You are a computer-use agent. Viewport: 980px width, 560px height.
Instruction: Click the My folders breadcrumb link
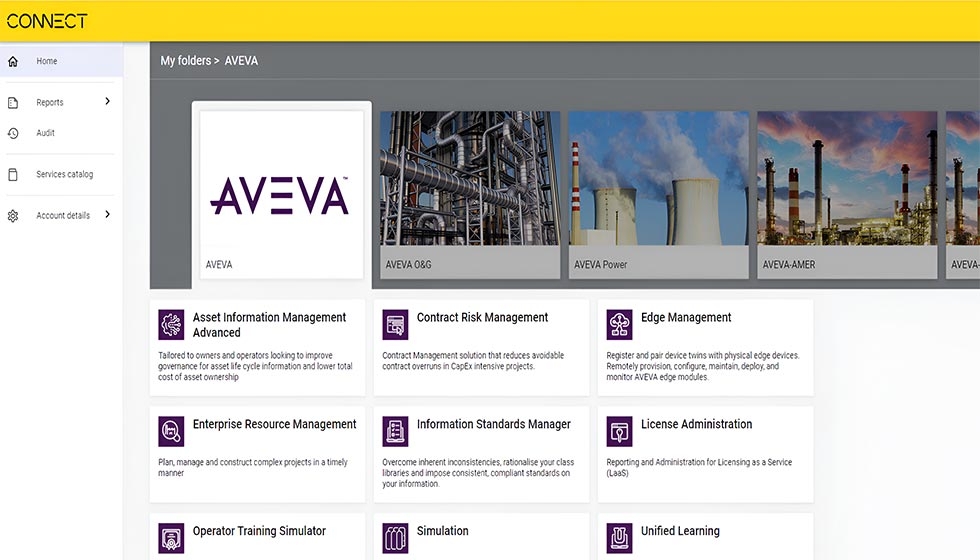pyautogui.click(x=184, y=61)
